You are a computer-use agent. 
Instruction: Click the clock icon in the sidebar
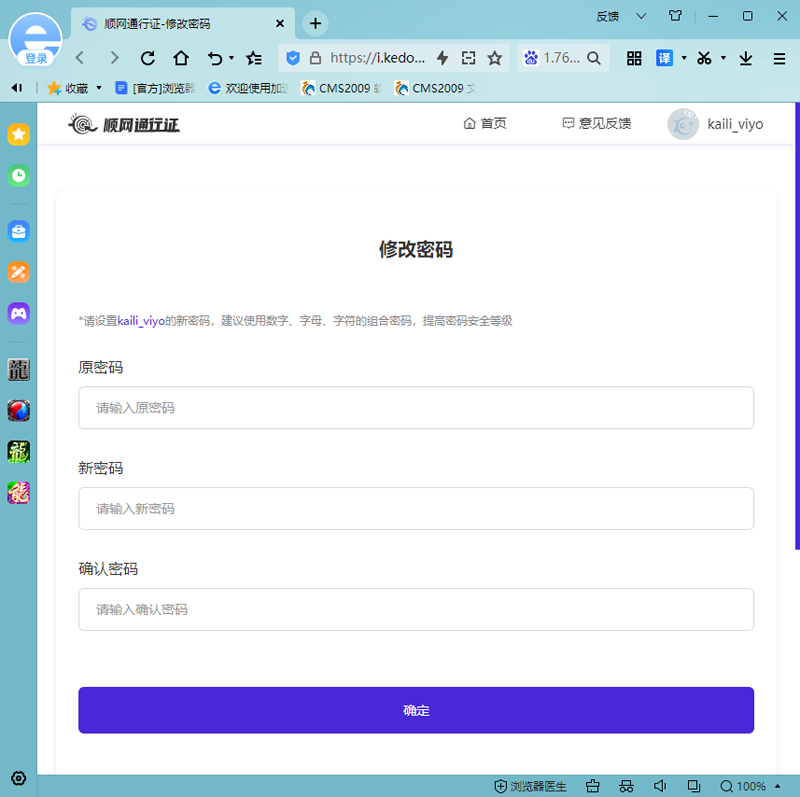(x=18, y=175)
